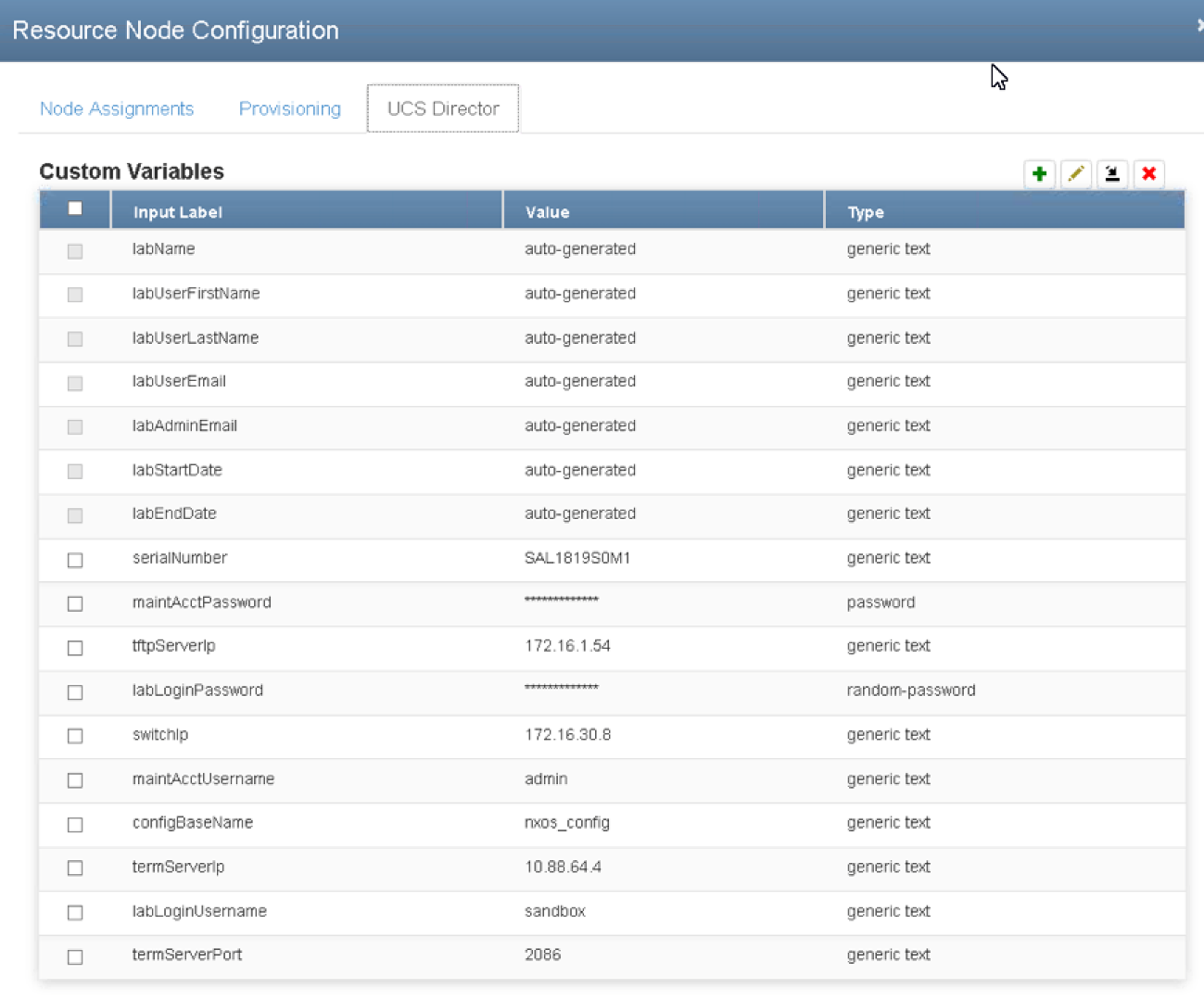Image resolution: width=1204 pixels, height=1001 pixels.
Task: Click the termServerIp input label
Action: pos(178,868)
